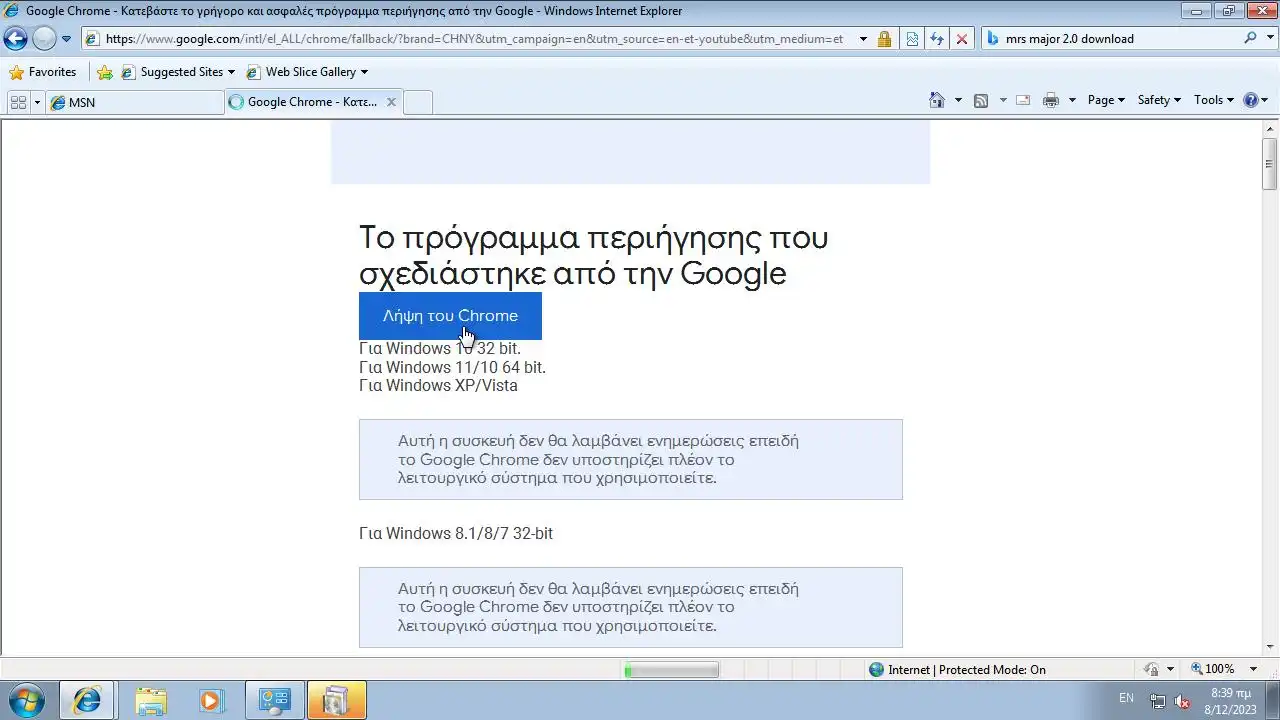Viewport: 1280px width, 720px height.
Task: Switch to the MSN tab
Action: click(135, 102)
